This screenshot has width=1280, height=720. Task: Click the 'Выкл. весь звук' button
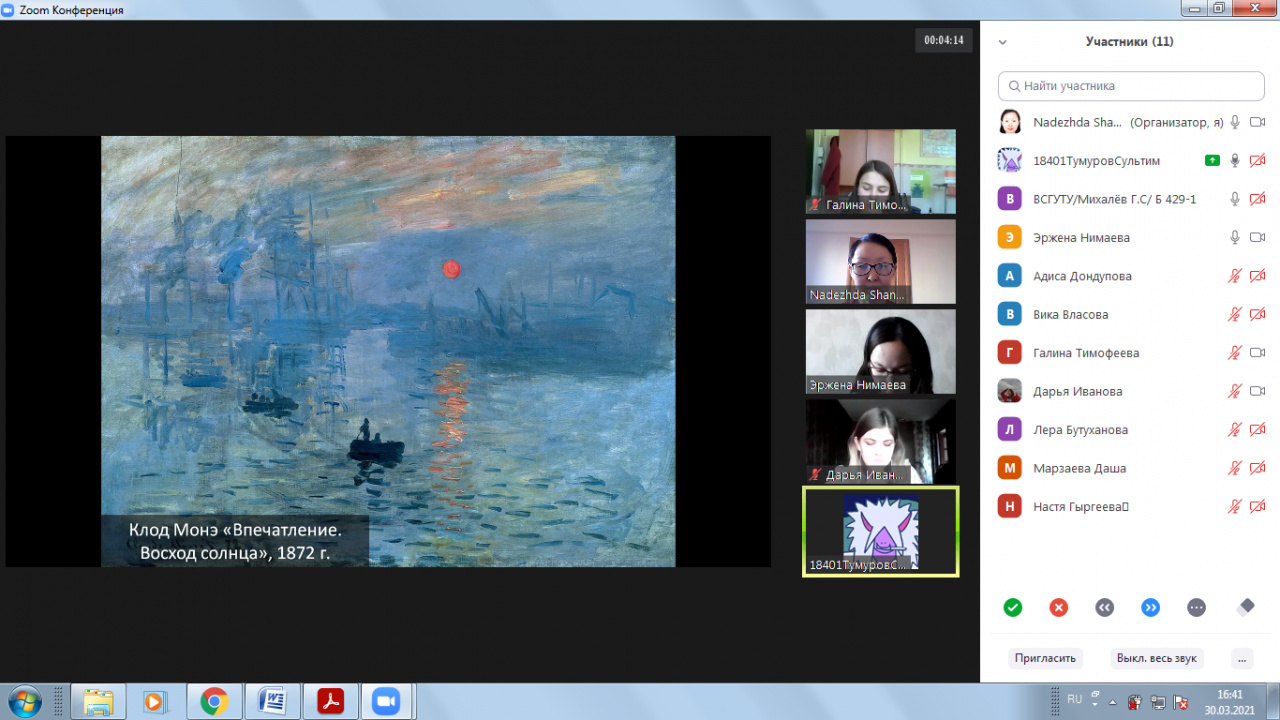(x=1156, y=658)
